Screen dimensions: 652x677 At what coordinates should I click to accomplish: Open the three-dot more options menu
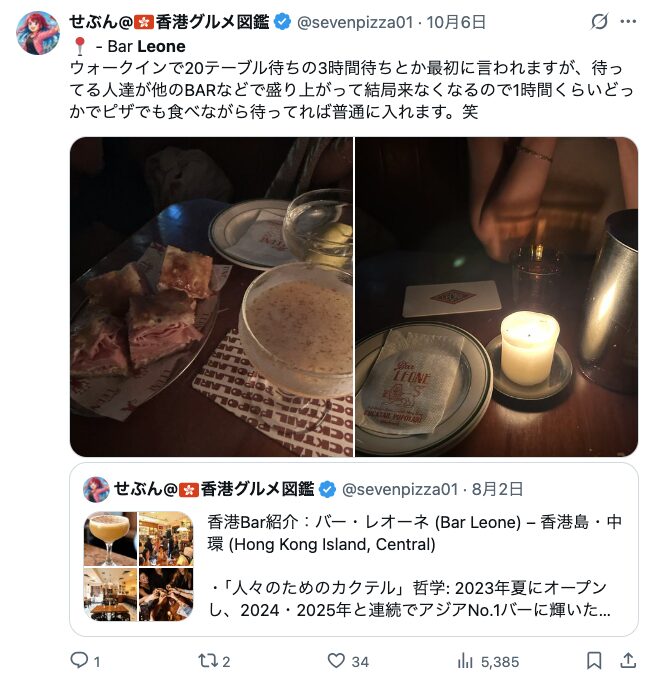(628, 22)
